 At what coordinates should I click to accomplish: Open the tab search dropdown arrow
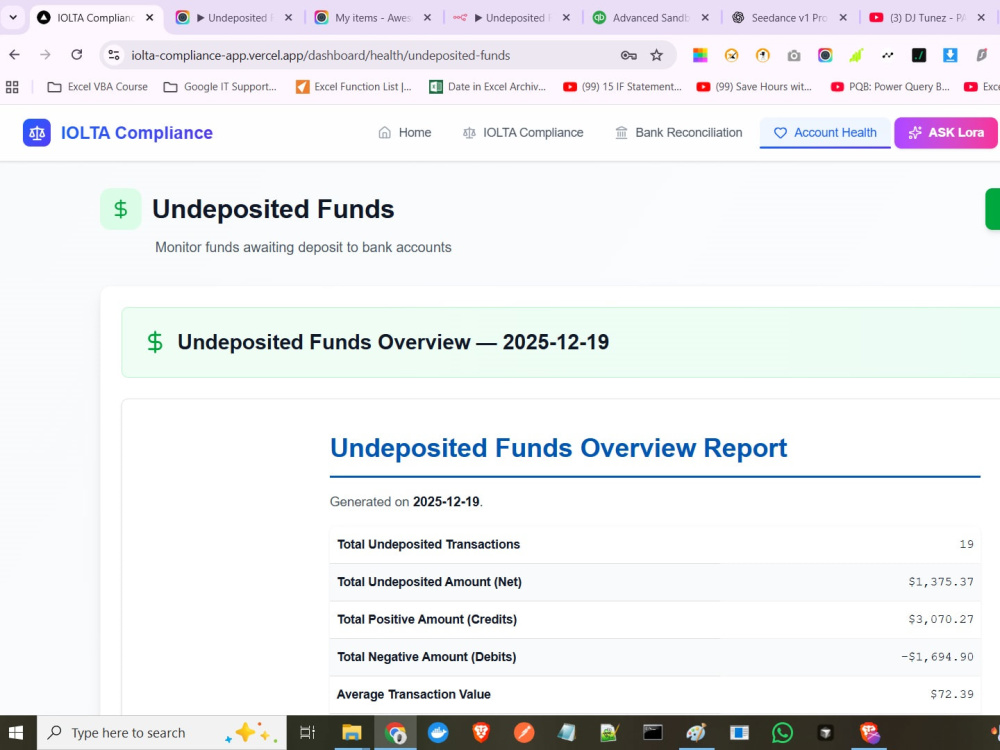(13, 17)
